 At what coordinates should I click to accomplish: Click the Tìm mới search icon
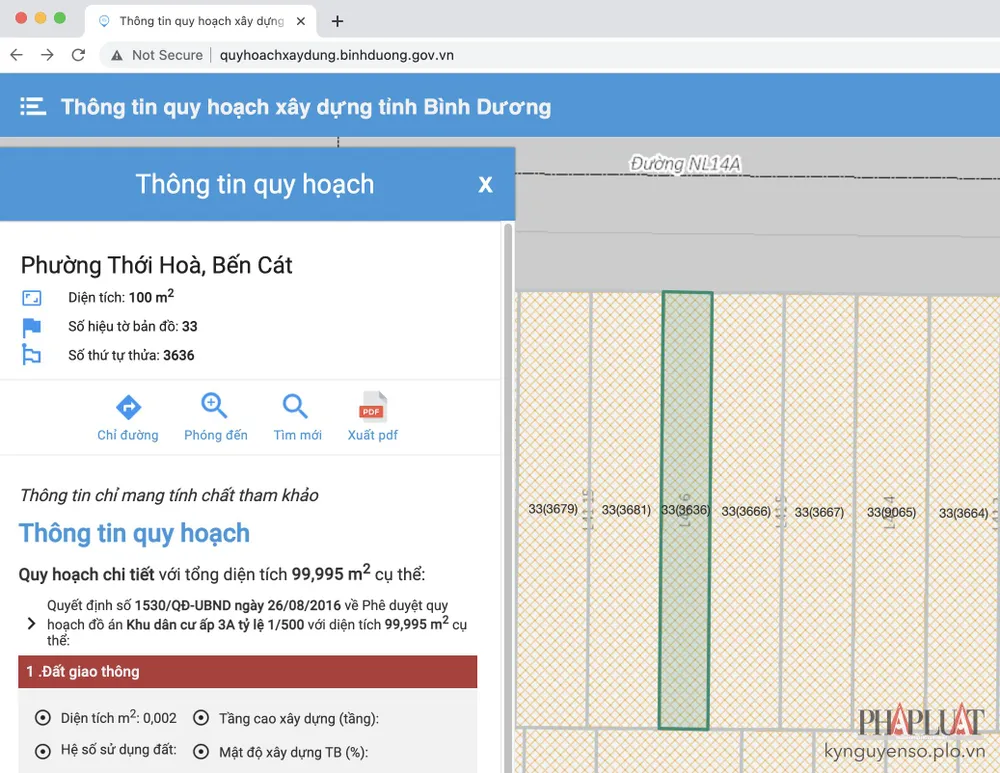pyautogui.click(x=296, y=407)
